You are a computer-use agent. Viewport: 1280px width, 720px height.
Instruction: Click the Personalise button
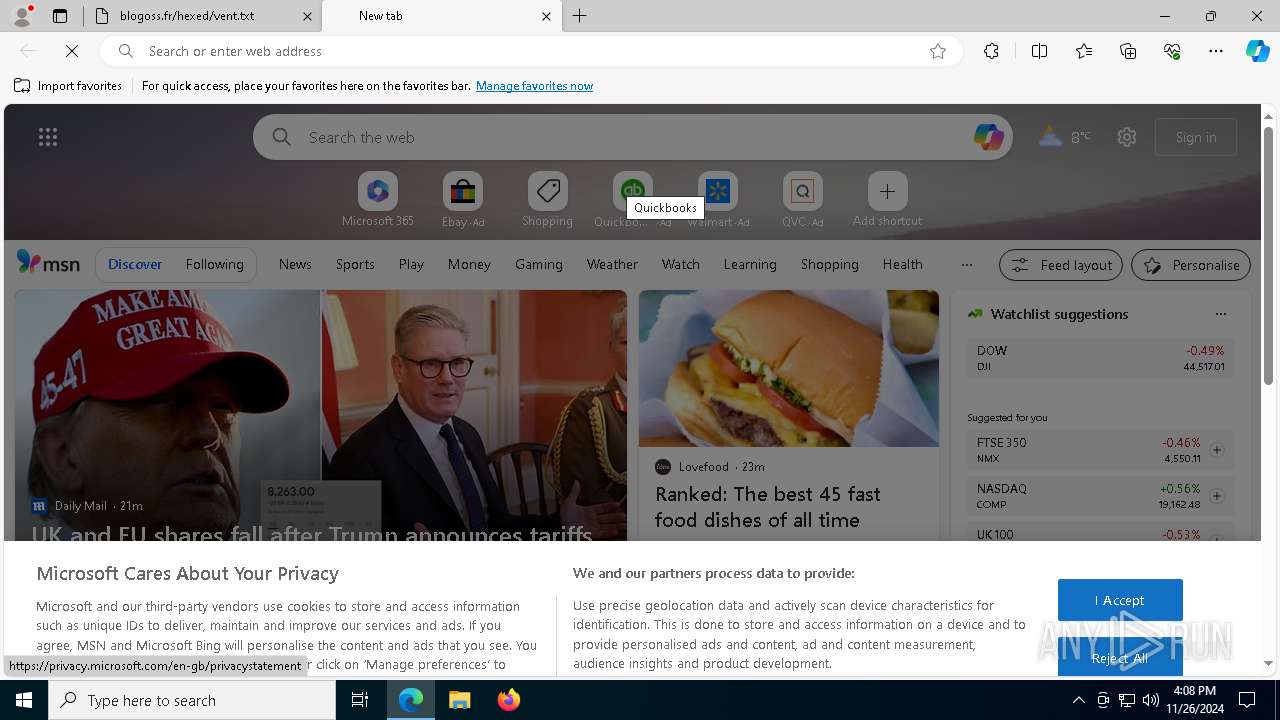coord(1191,265)
